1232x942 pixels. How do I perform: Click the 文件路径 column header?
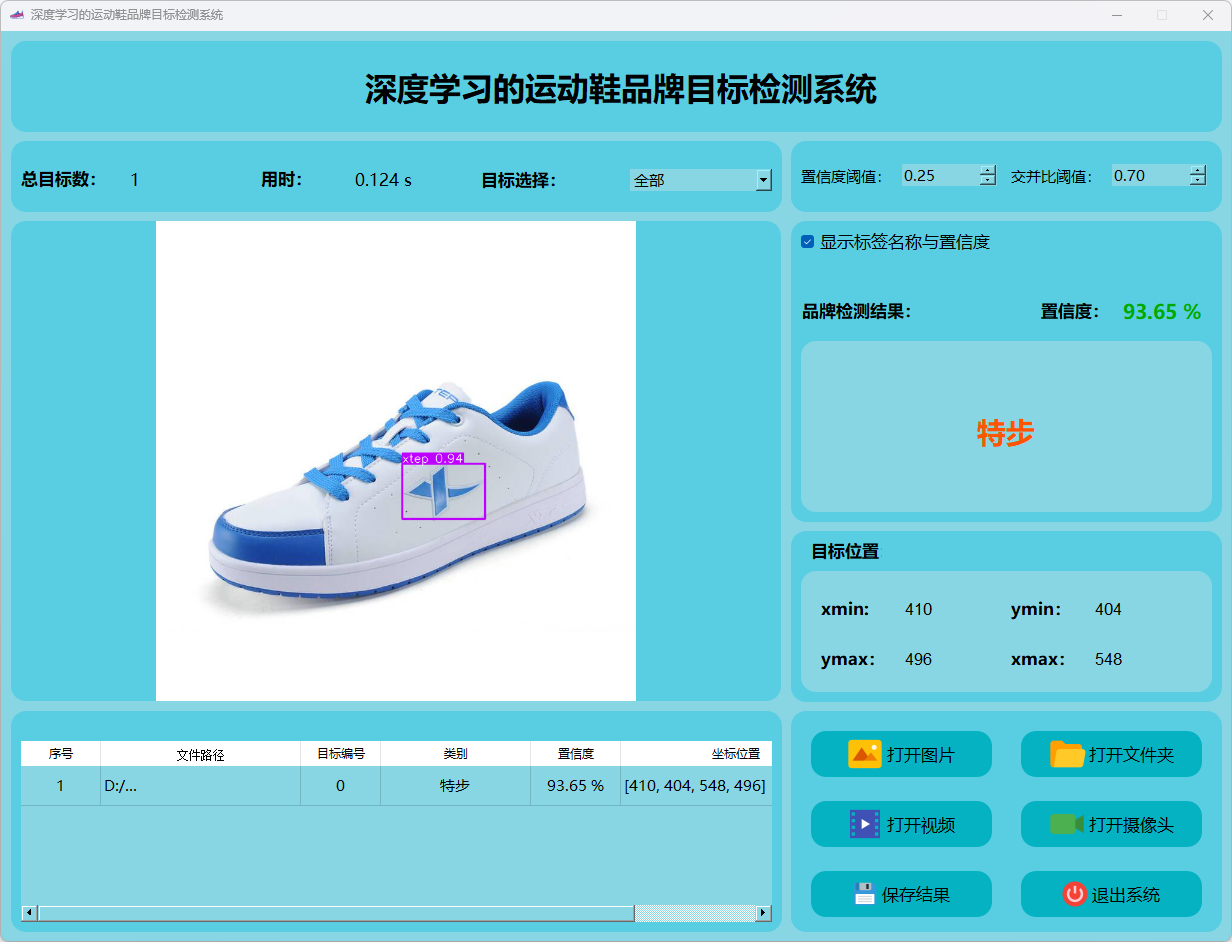(x=201, y=754)
